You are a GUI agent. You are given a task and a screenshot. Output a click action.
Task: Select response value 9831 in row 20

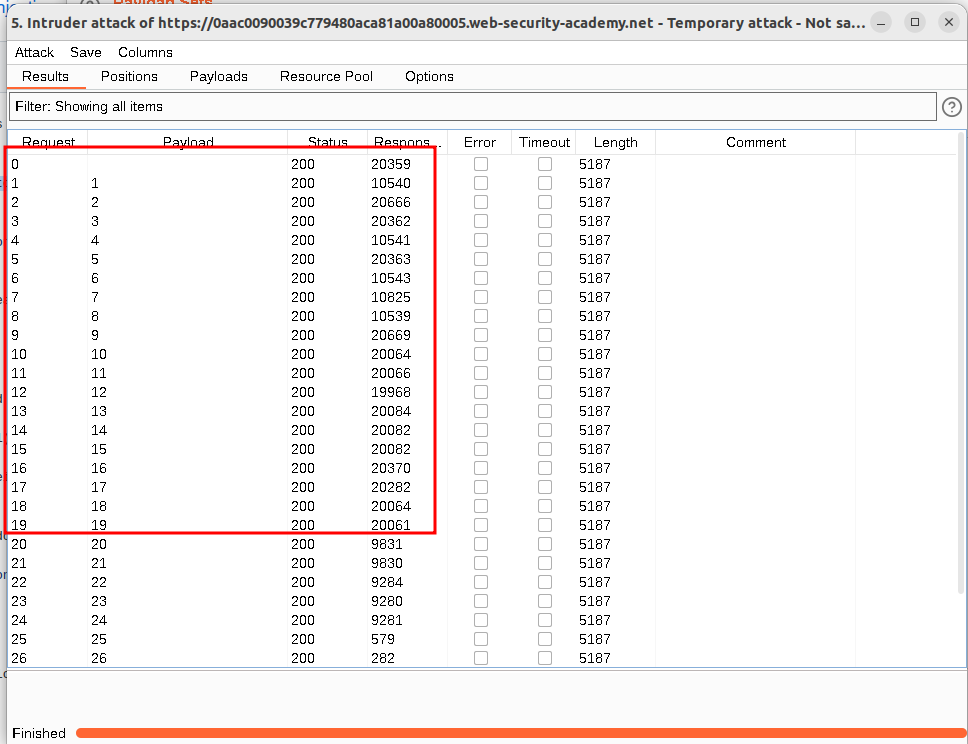pos(386,544)
